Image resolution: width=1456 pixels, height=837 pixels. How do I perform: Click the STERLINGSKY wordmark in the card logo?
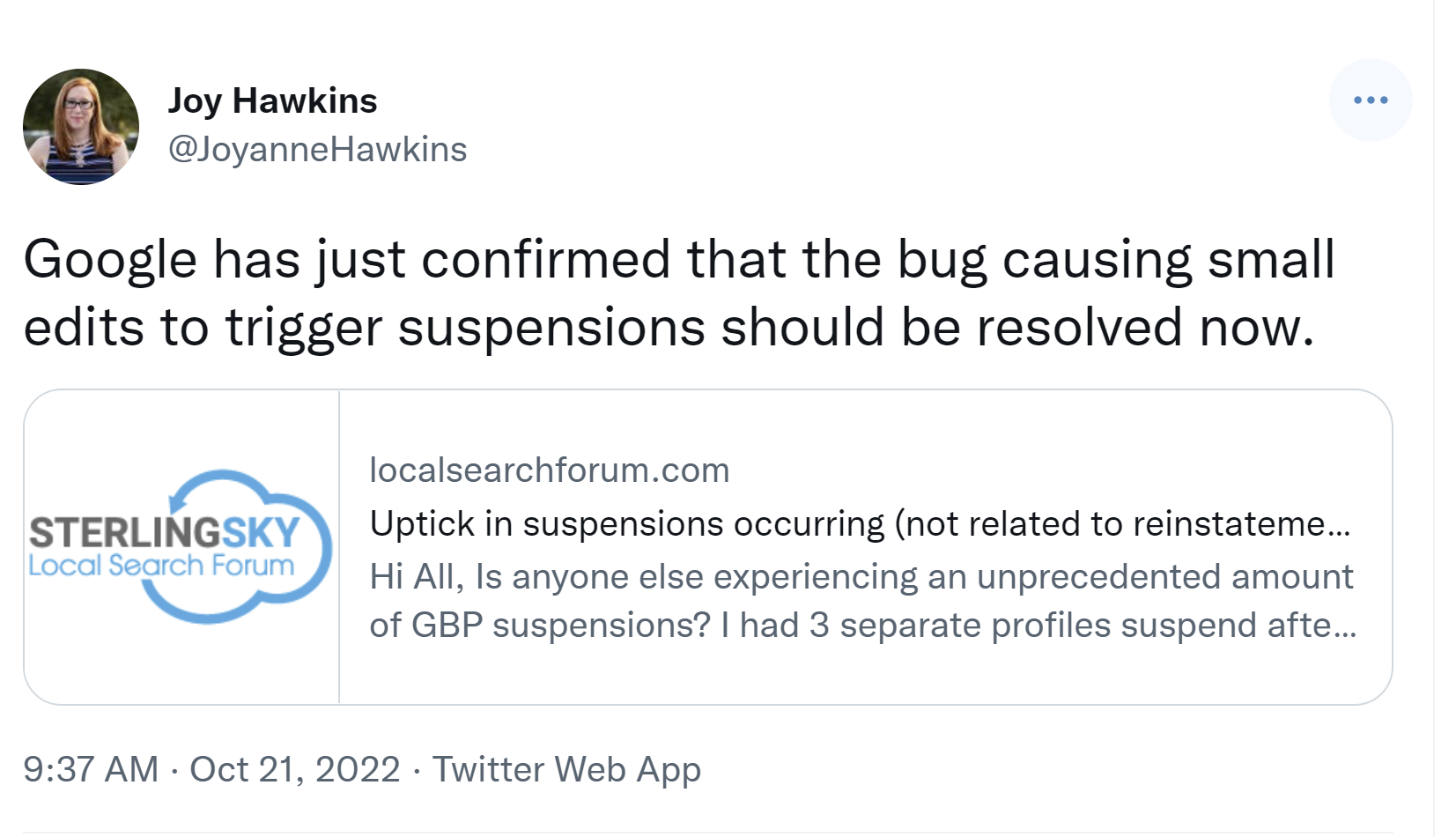click(x=165, y=533)
